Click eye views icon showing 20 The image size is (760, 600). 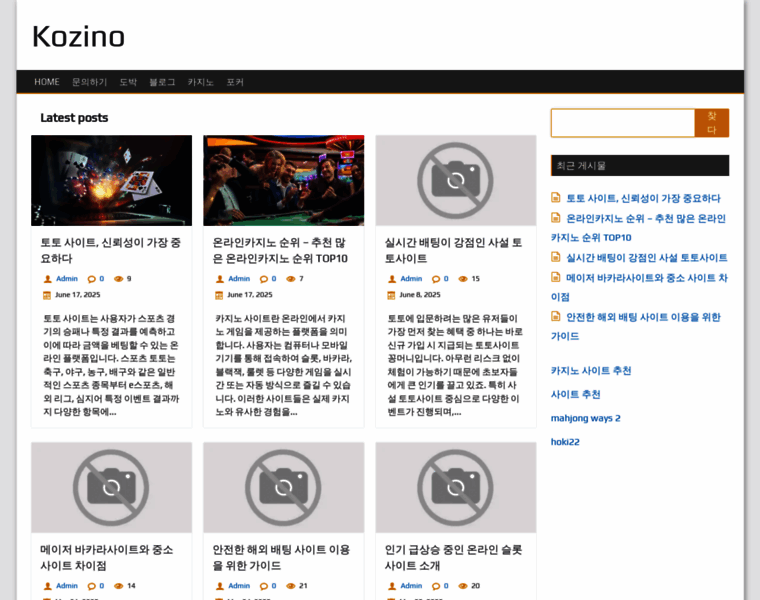coord(463,586)
